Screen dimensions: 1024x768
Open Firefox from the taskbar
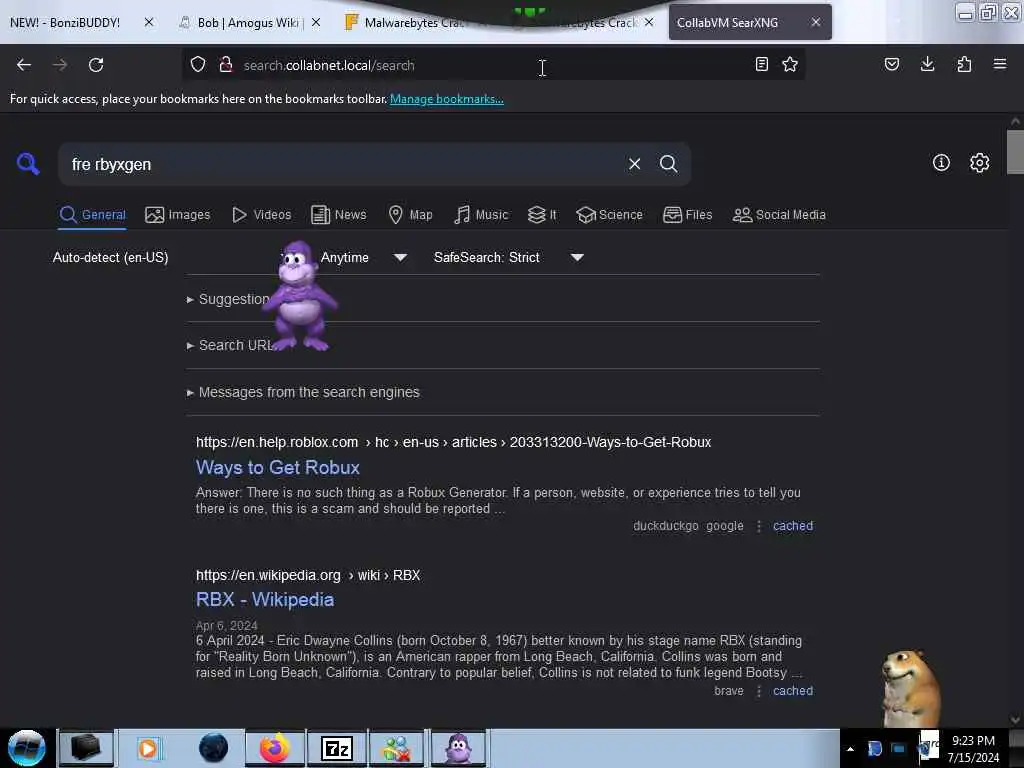point(275,748)
